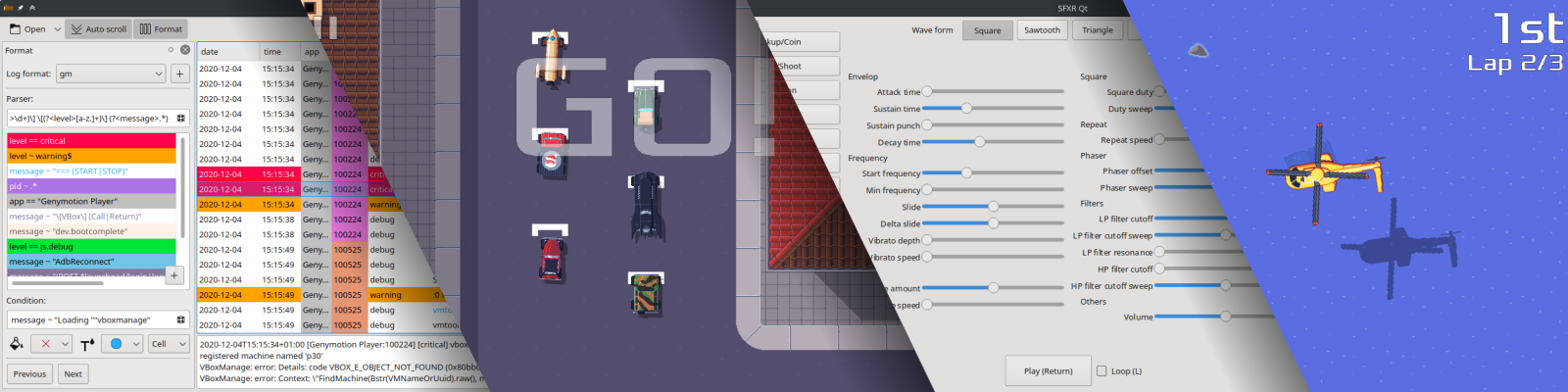The image size is (1568, 392).
Task: Select the Sawtooth wave form
Action: pyautogui.click(x=1042, y=30)
